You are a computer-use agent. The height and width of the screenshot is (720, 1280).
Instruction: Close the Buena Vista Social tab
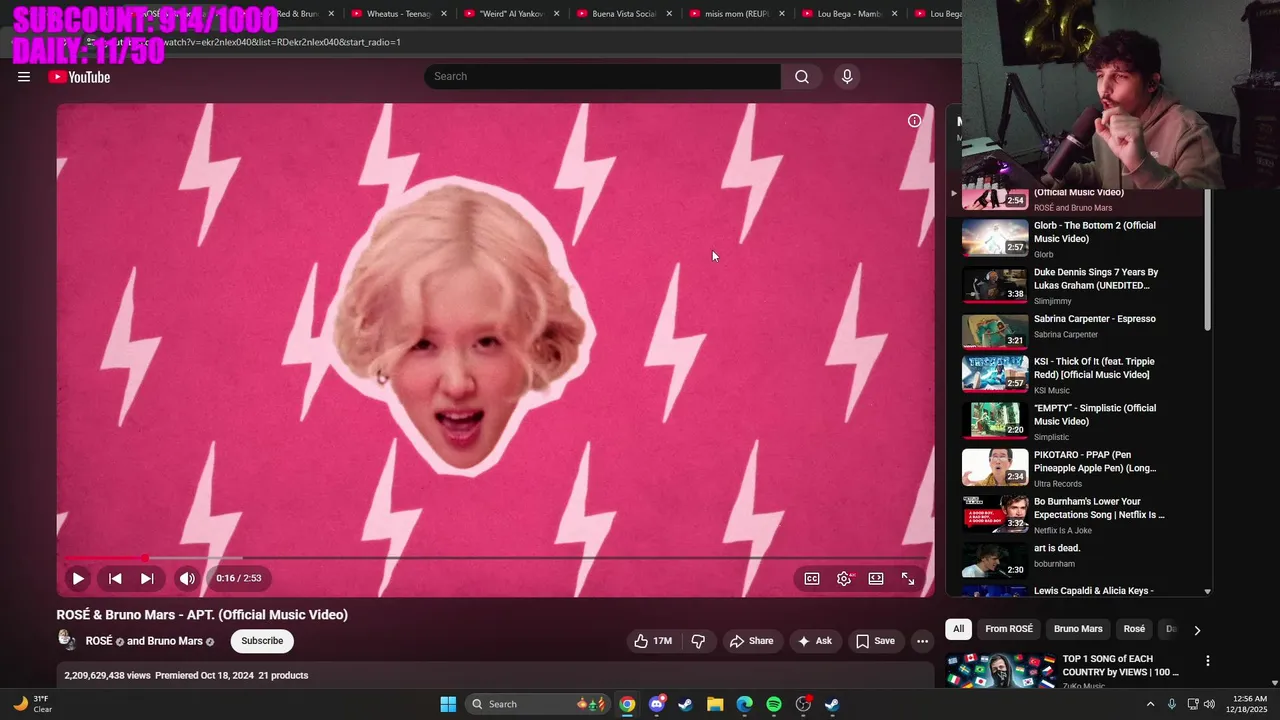[669, 14]
